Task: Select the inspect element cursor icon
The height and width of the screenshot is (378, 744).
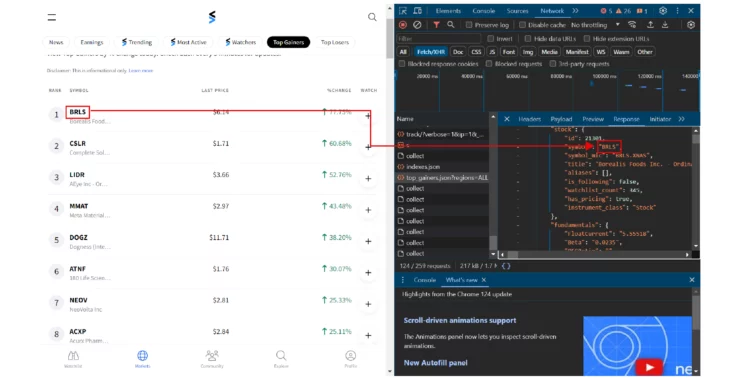Action: coord(403,10)
